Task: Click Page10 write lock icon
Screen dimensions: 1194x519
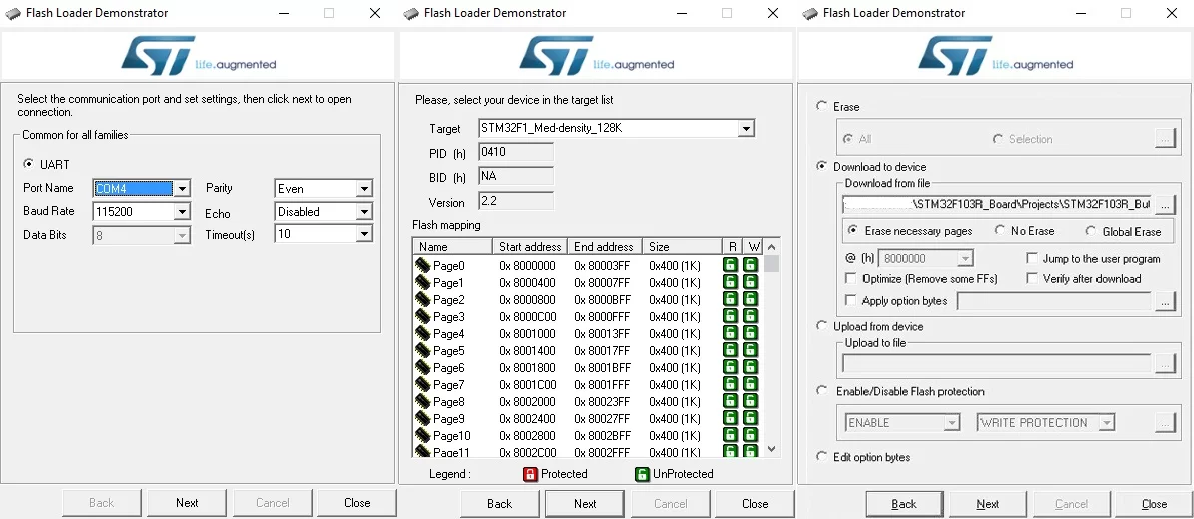Action: 751,435
